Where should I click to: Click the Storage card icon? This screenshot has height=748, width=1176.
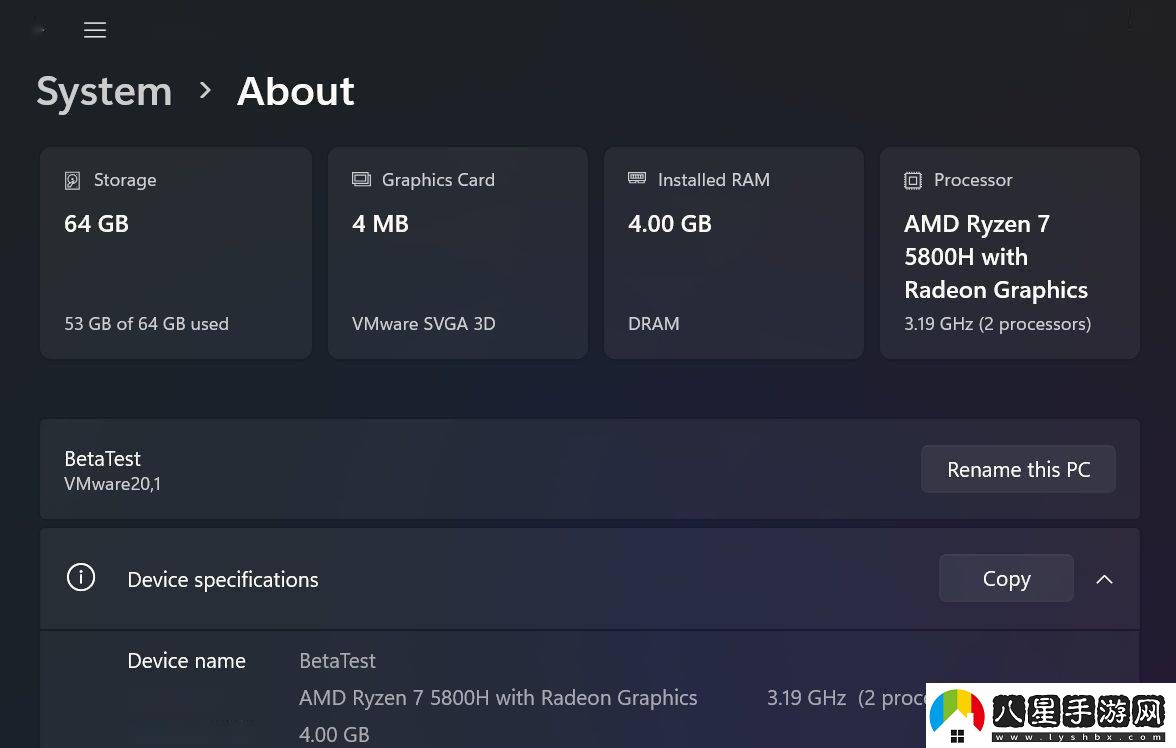coord(73,180)
